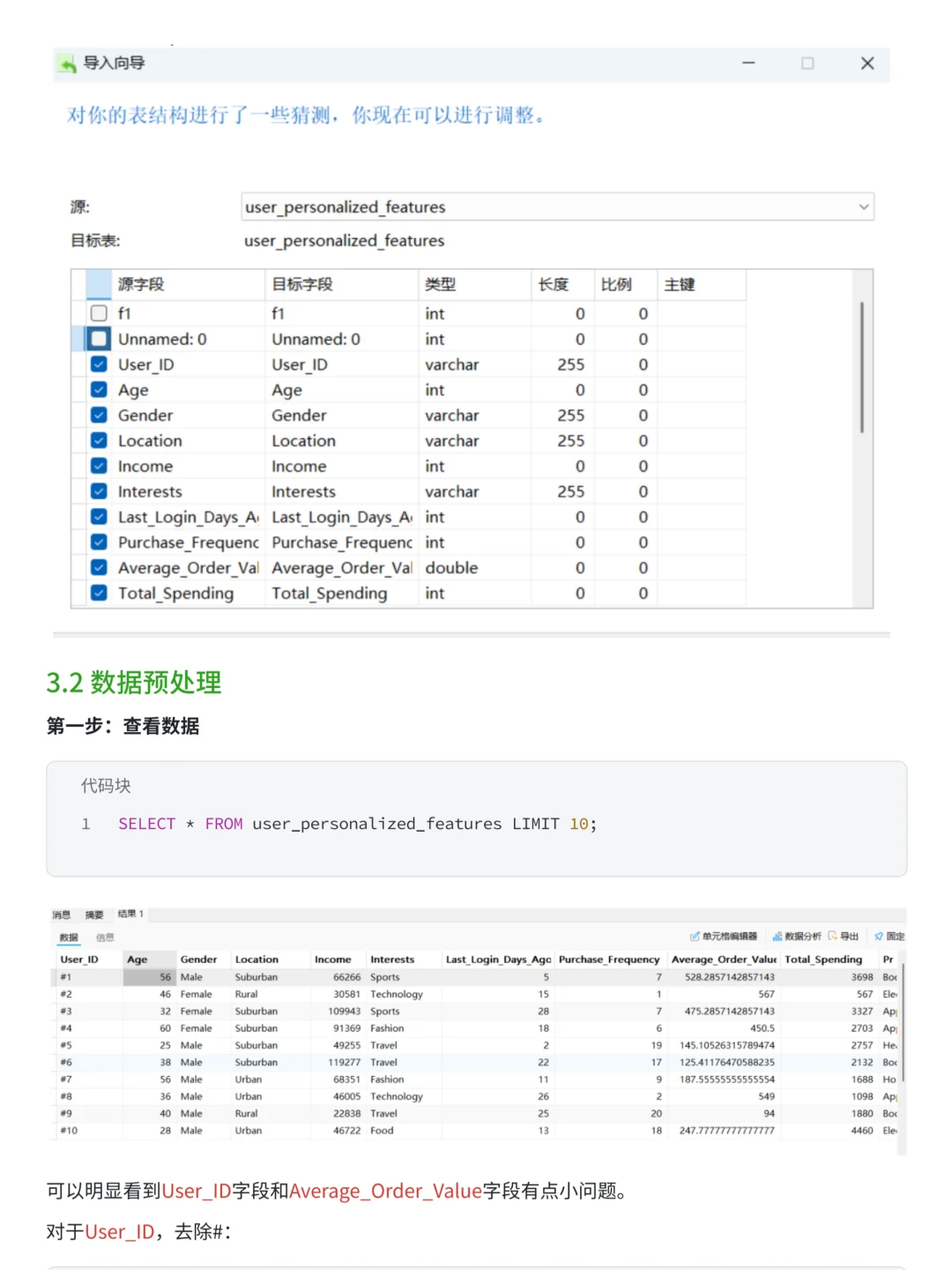Click the field list vertical scrollbar
Image resolution: width=952 pixels, height=1270 pixels.
862,367
